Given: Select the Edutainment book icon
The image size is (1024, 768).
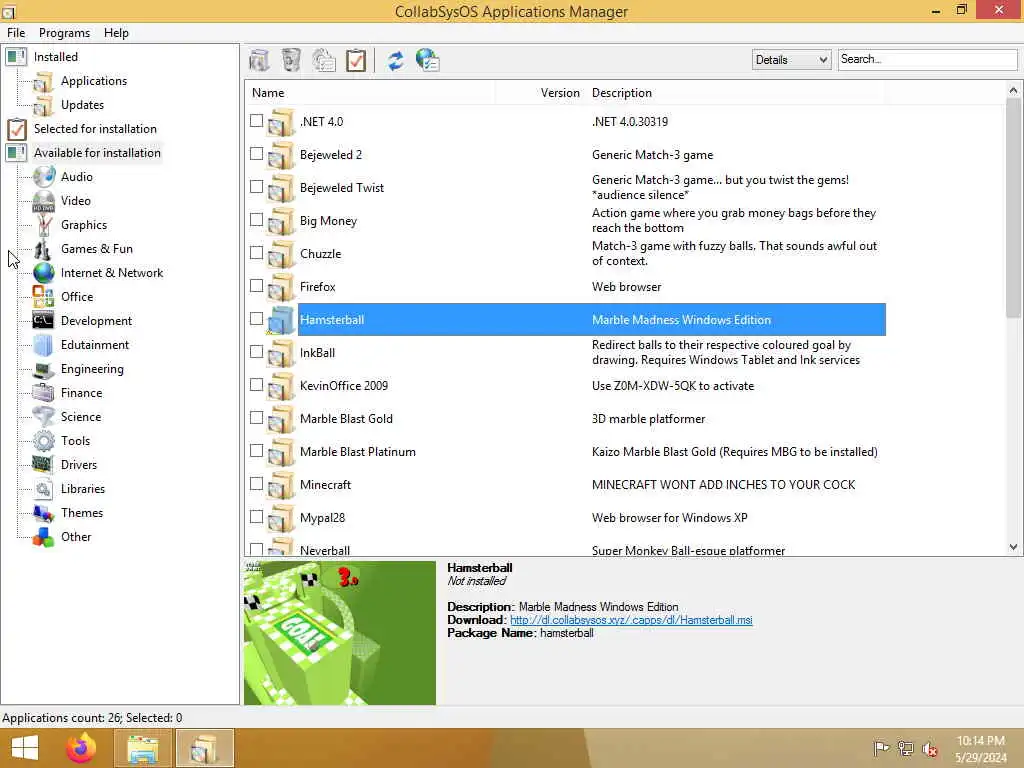Looking at the screenshot, I should click(x=44, y=345).
